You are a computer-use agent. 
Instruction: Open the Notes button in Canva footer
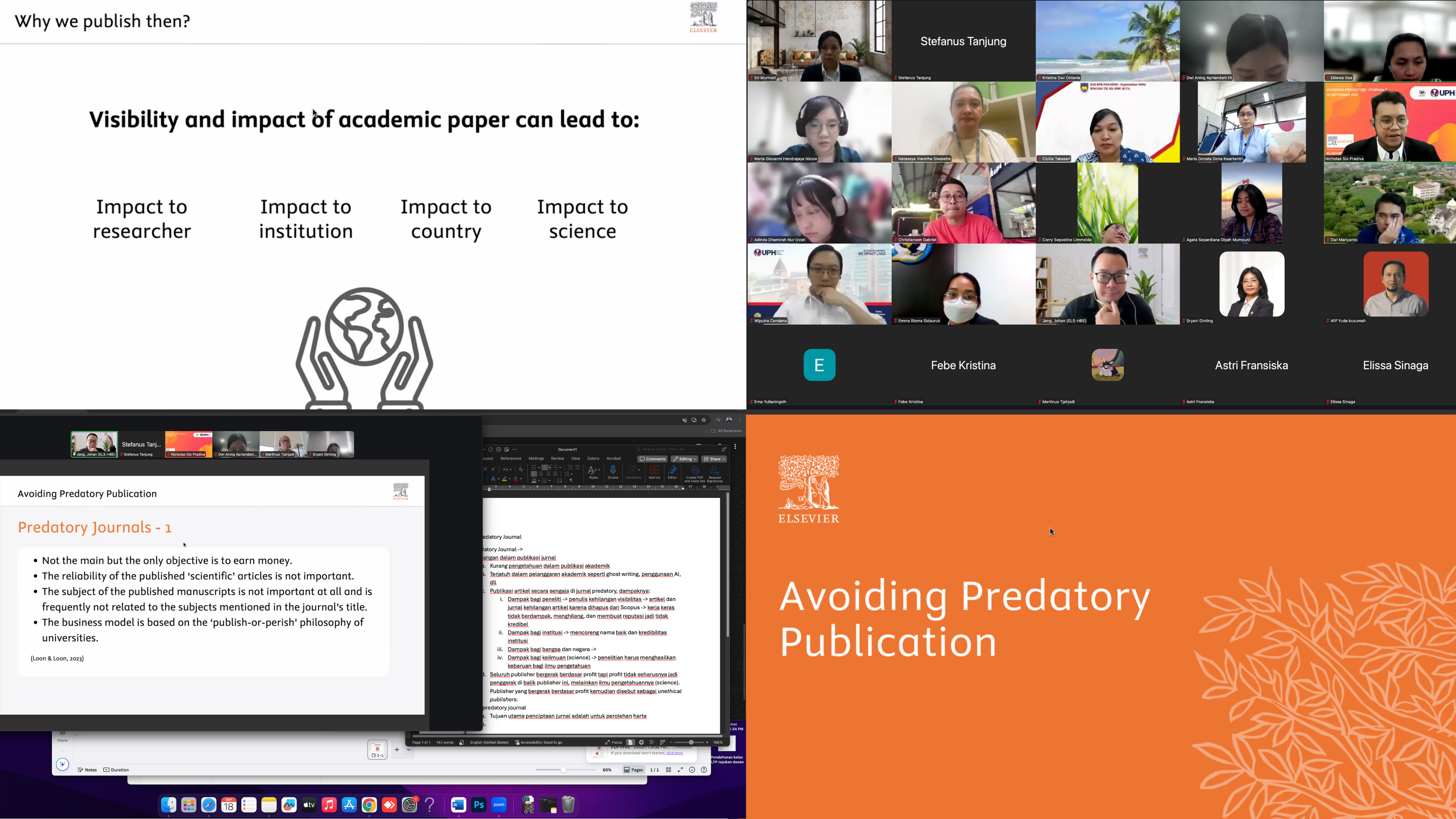click(x=88, y=769)
